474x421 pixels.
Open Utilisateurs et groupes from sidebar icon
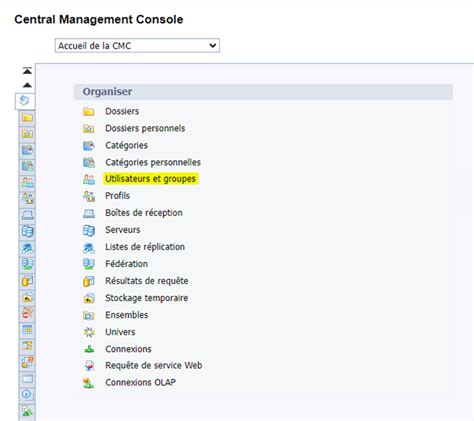pos(27,182)
